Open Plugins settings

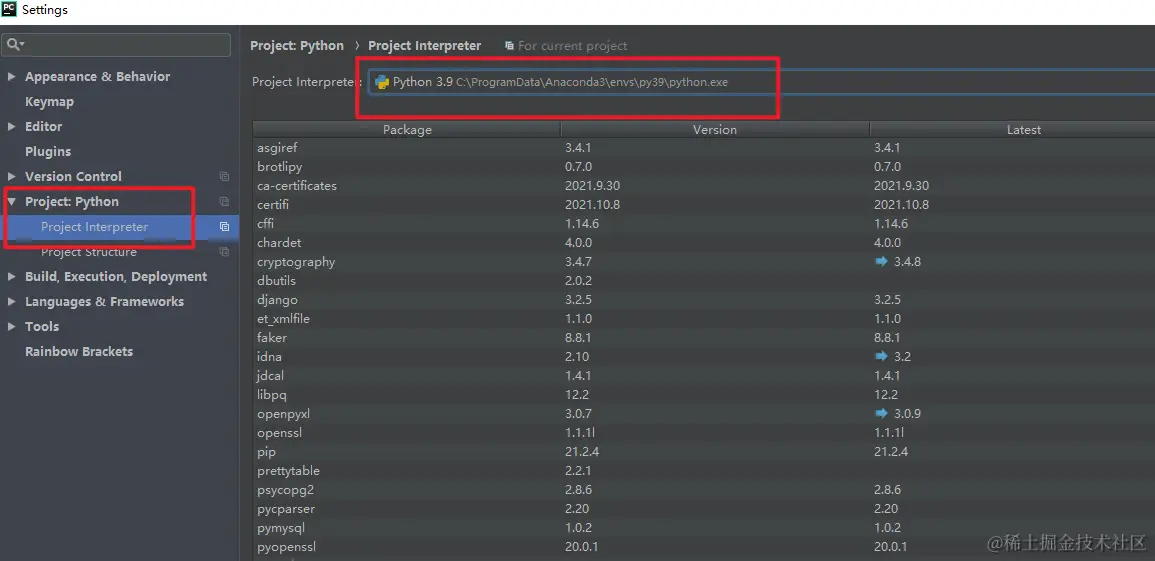click(x=48, y=152)
